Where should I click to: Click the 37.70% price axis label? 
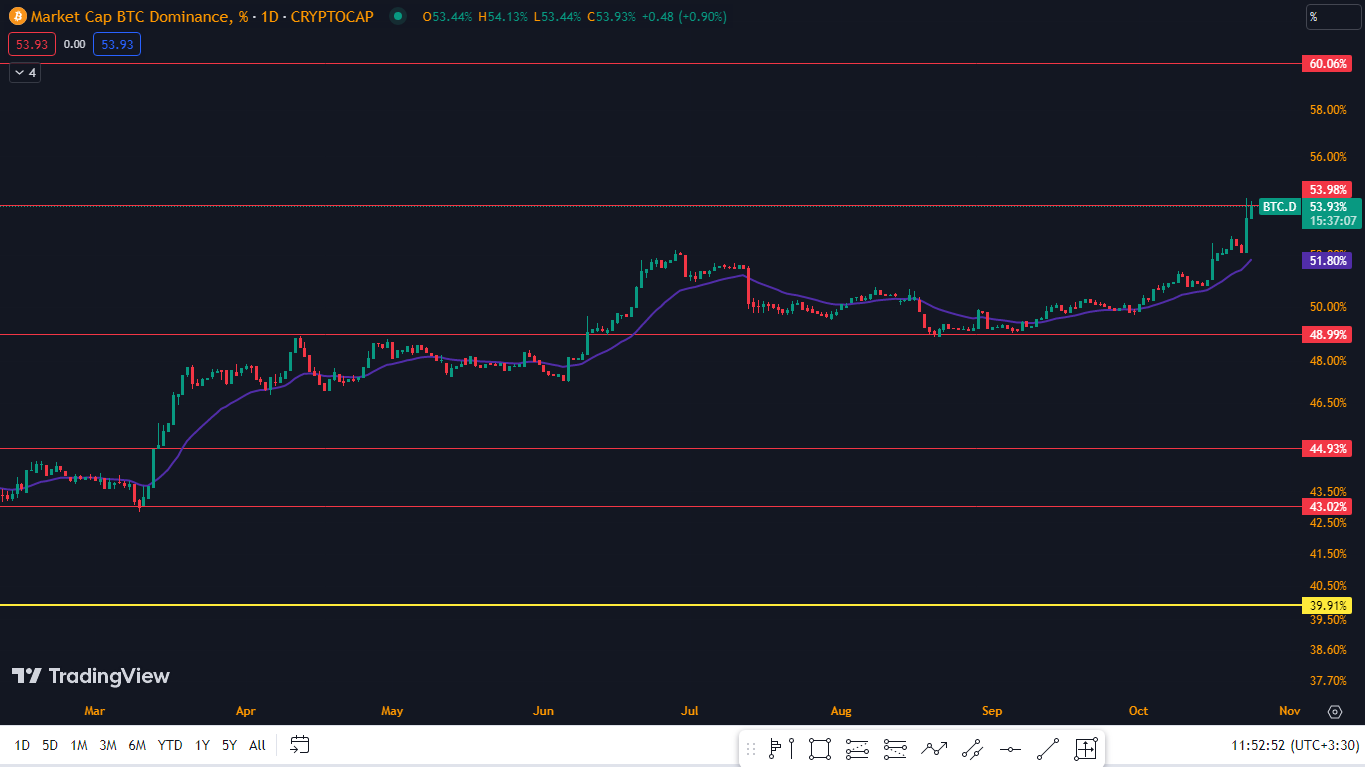(1329, 681)
